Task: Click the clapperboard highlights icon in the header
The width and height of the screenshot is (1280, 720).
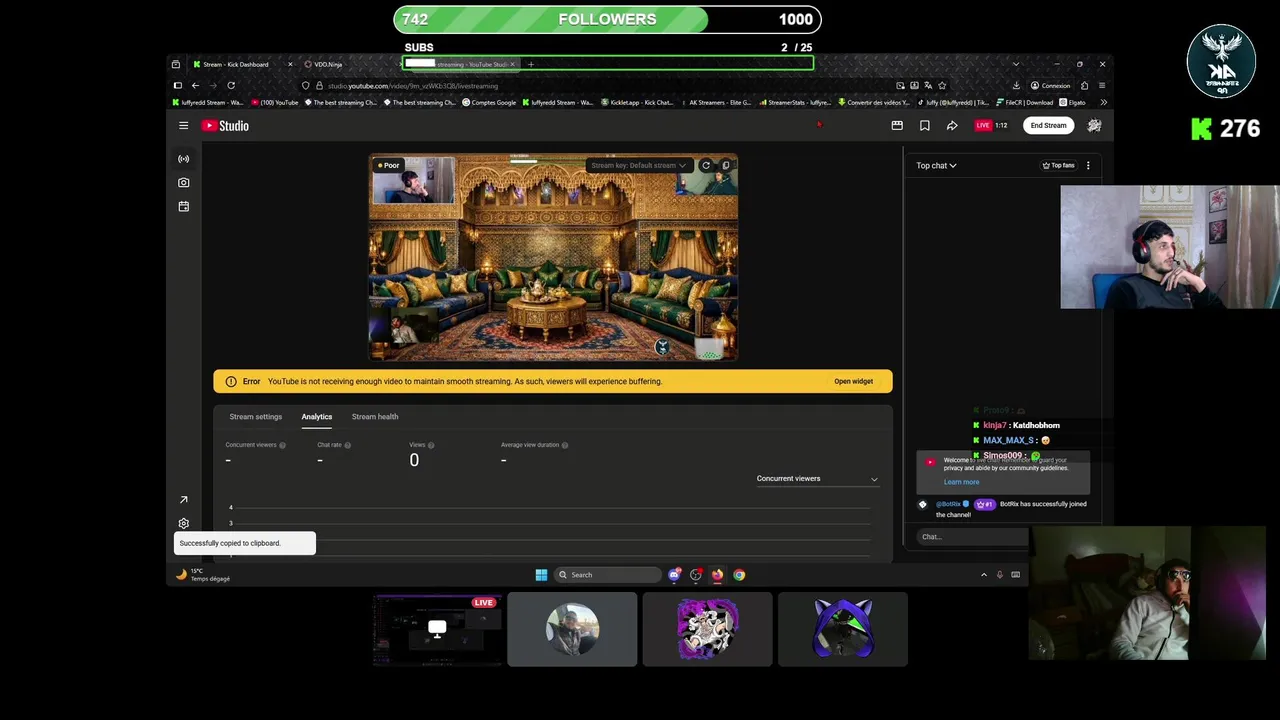Action: click(897, 126)
